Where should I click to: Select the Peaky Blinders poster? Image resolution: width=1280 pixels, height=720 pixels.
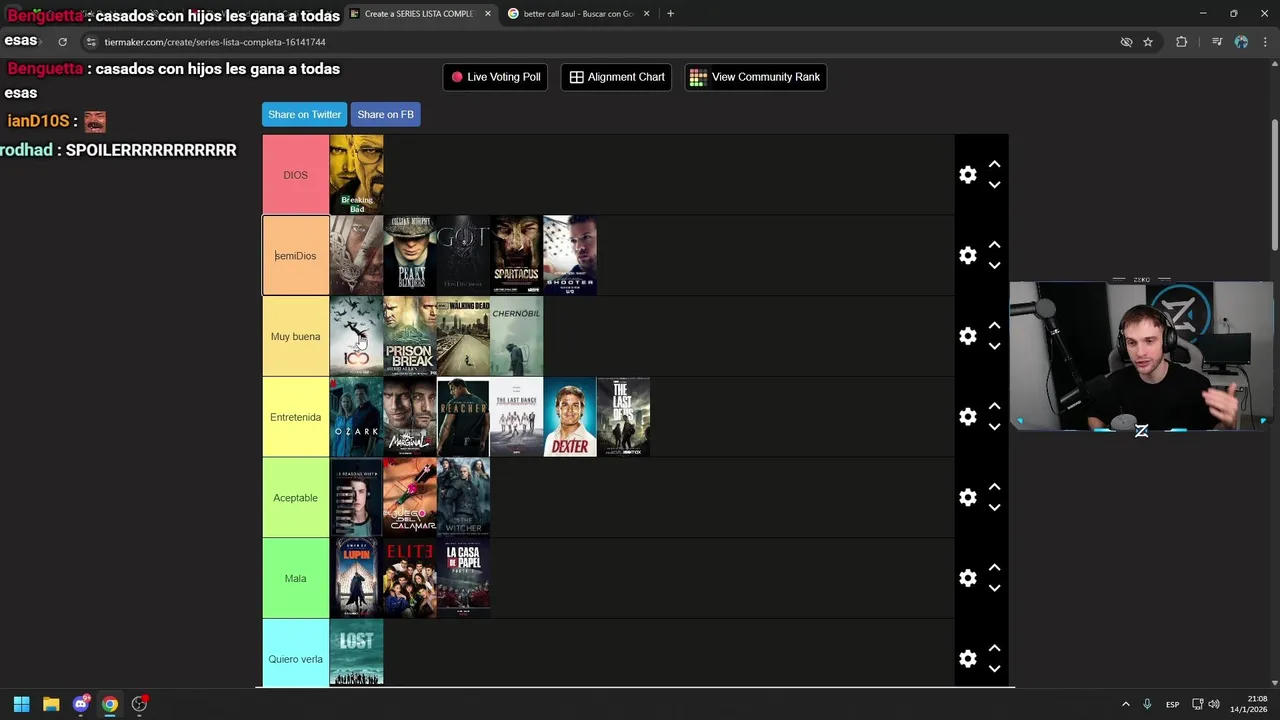click(x=410, y=256)
